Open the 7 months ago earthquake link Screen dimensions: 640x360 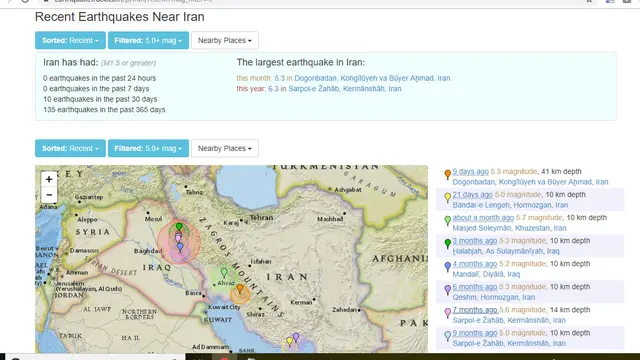coord(475,310)
